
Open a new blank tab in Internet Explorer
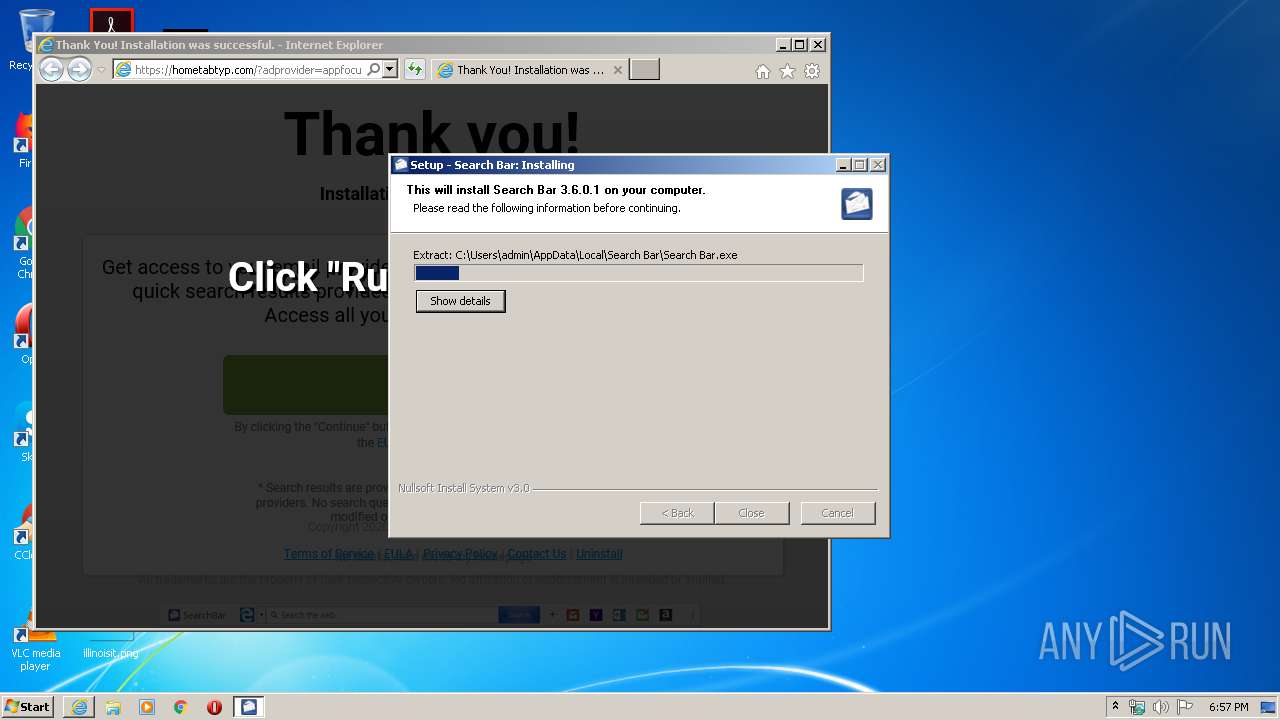644,70
